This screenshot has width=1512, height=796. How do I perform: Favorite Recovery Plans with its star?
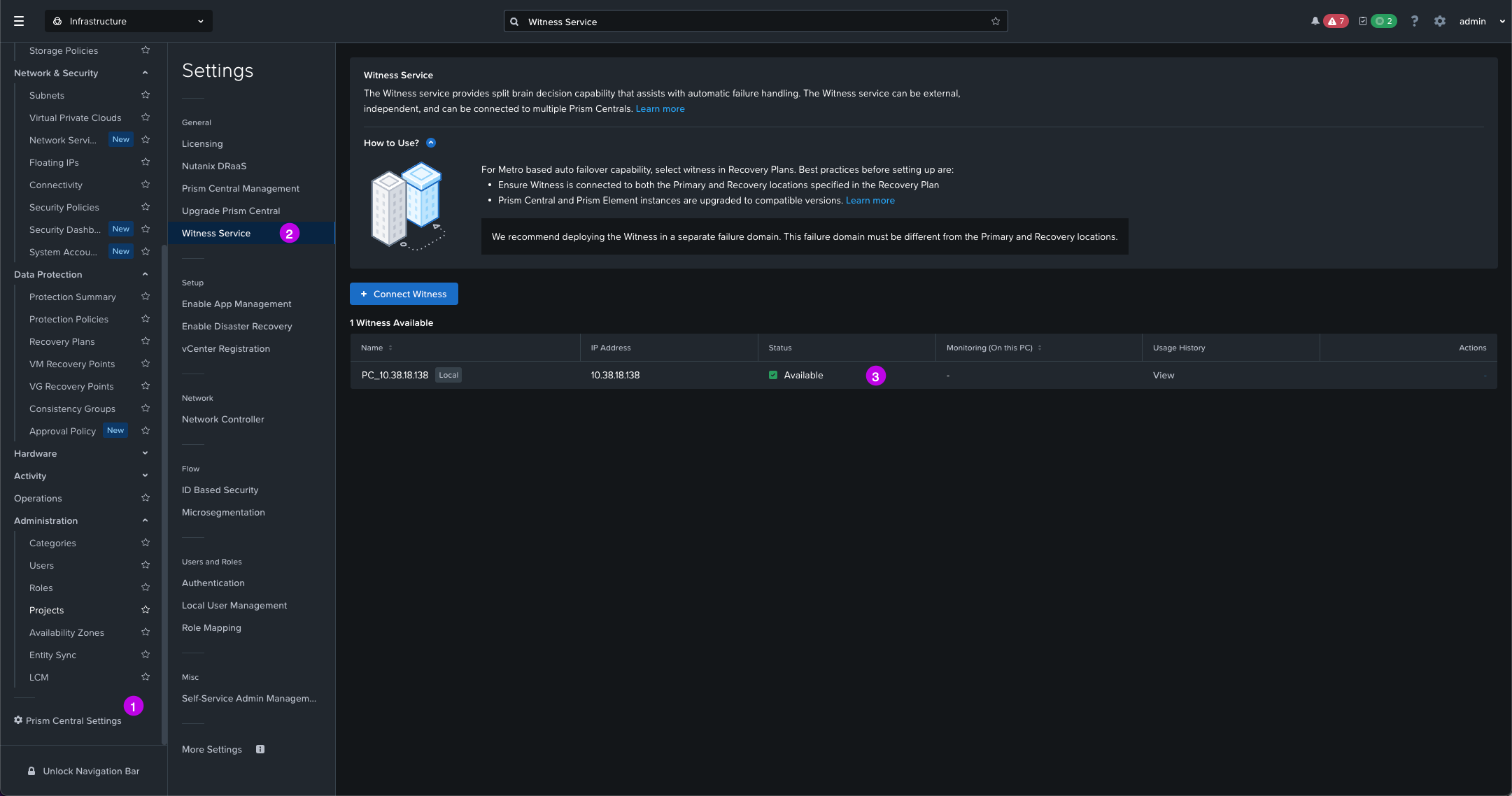click(x=146, y=341)
